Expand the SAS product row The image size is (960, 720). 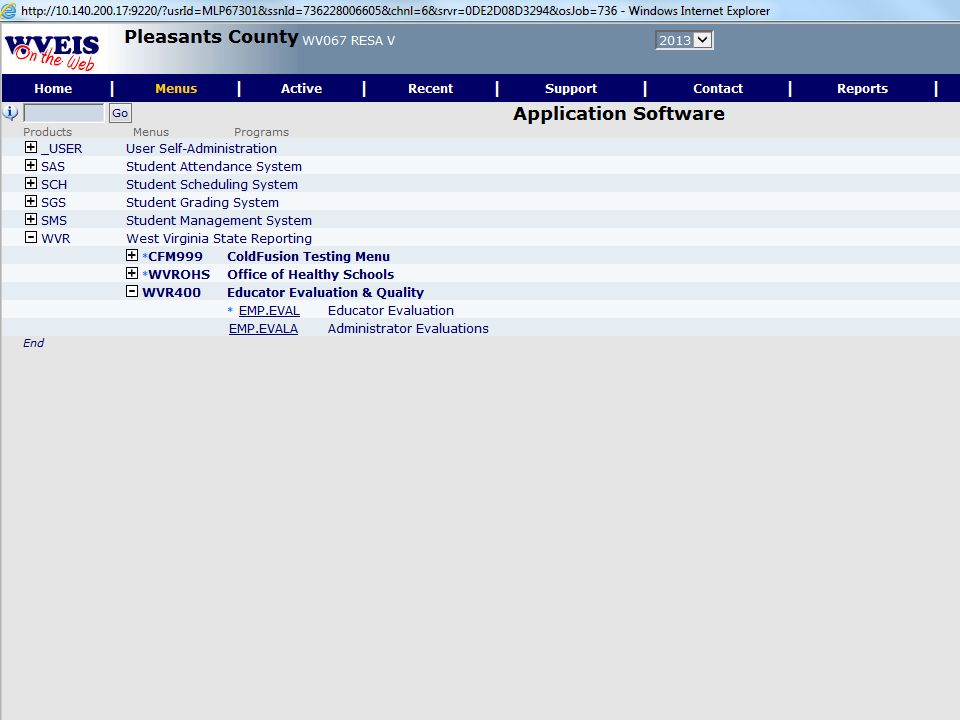click(31, 165)
